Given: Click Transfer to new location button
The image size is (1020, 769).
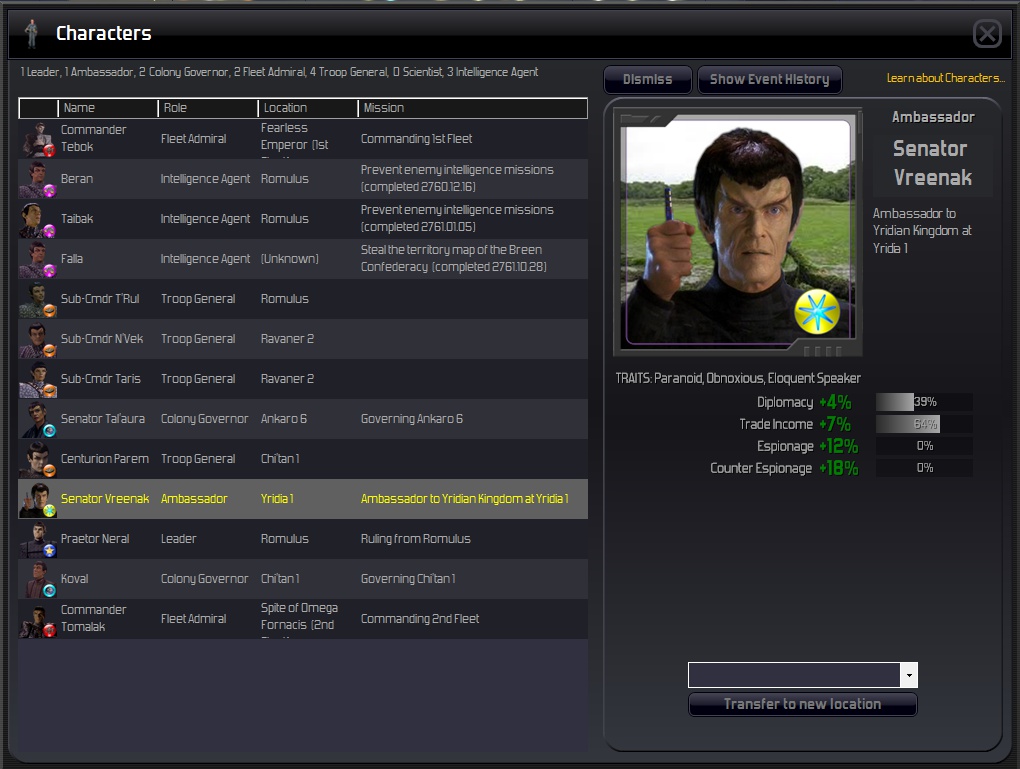Looking at the screenshot, I should [x=803, y=704].
